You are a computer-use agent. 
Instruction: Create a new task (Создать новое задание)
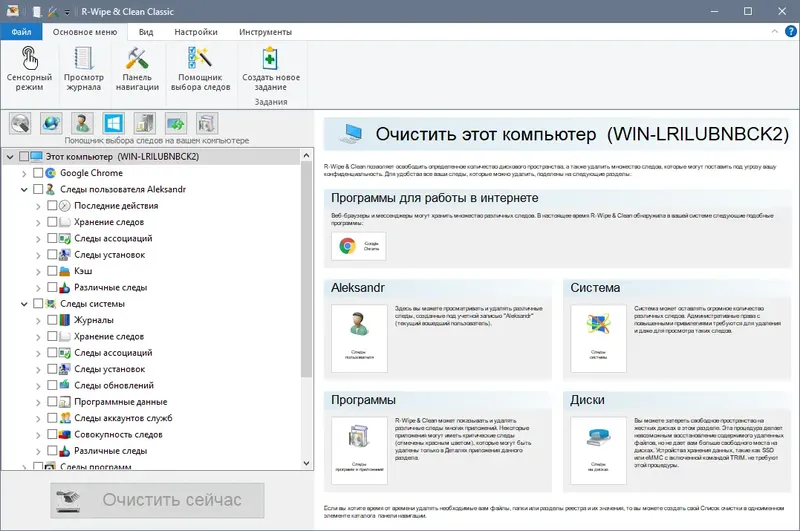271,69
